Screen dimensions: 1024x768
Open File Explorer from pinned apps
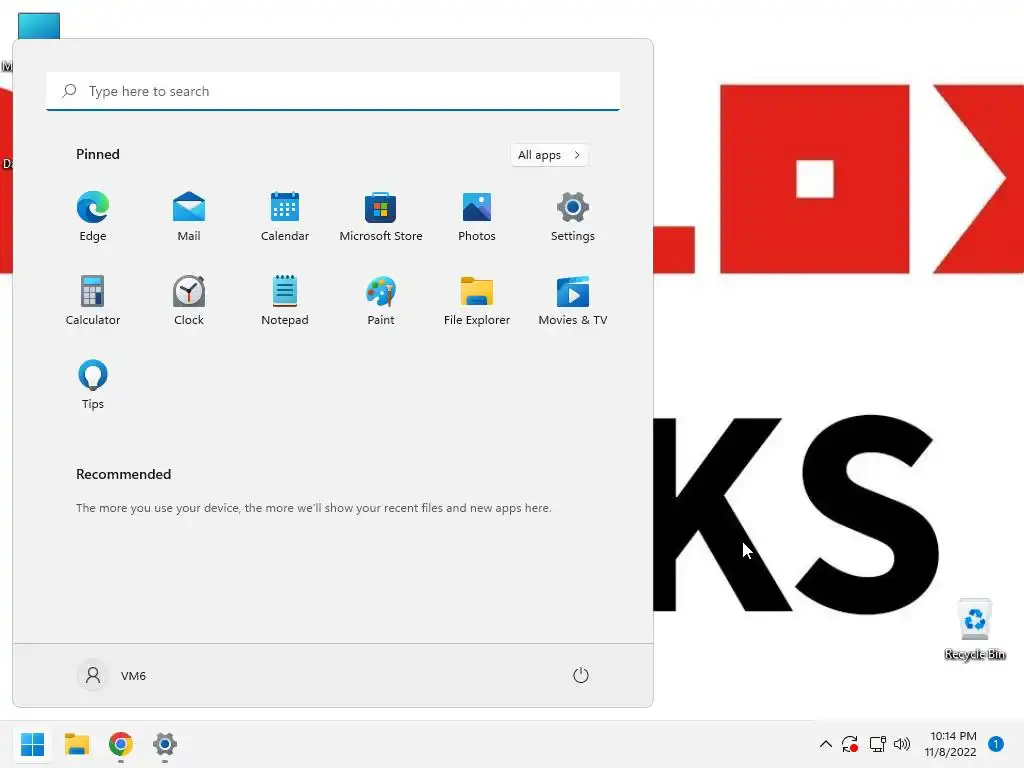(x=477, y=300)
